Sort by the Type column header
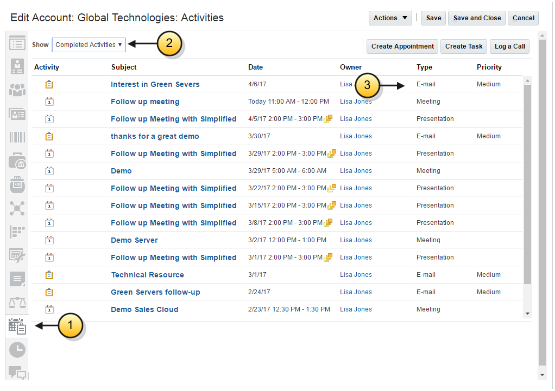Image resolution: width=555 pixels, height=391 pixels. (424, 67)
